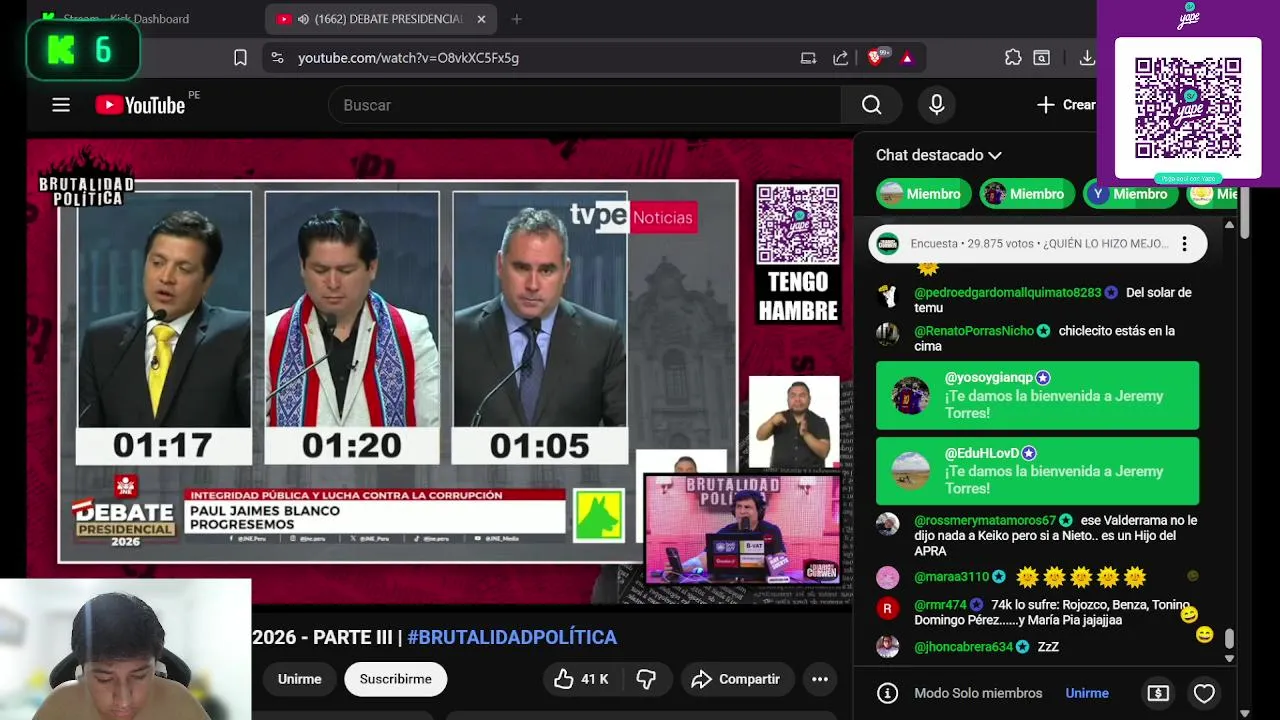Open a new browser tab

coord(516,19)
